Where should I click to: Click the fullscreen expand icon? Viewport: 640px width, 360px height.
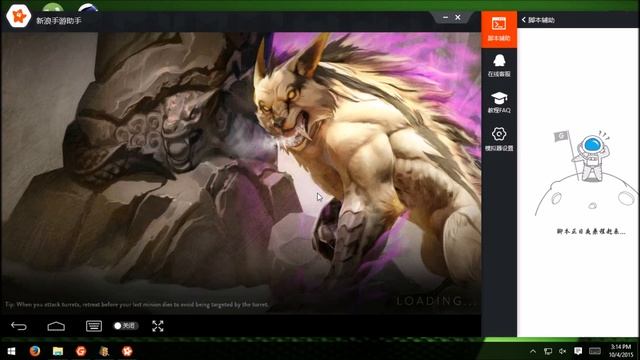158,326
